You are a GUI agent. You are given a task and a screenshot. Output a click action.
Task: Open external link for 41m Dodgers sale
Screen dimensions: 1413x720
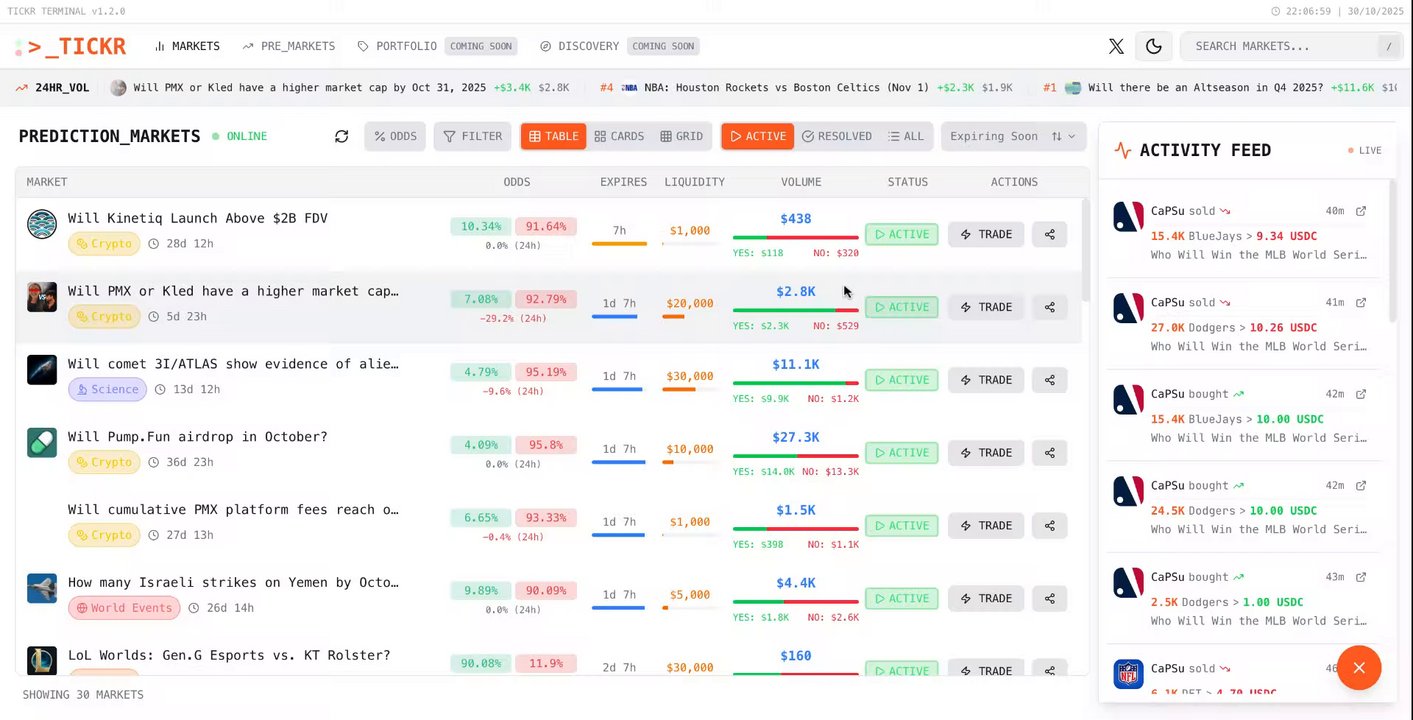click(x=1360, y=302)
